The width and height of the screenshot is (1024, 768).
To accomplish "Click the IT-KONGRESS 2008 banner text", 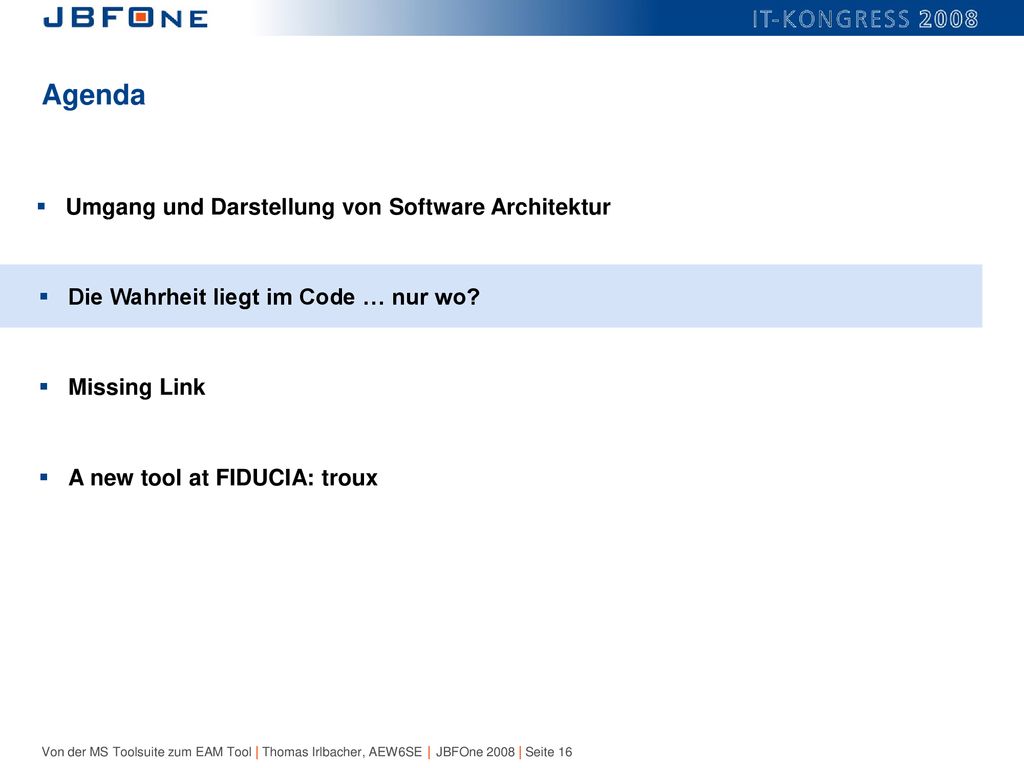I will [x=865, y=19].
